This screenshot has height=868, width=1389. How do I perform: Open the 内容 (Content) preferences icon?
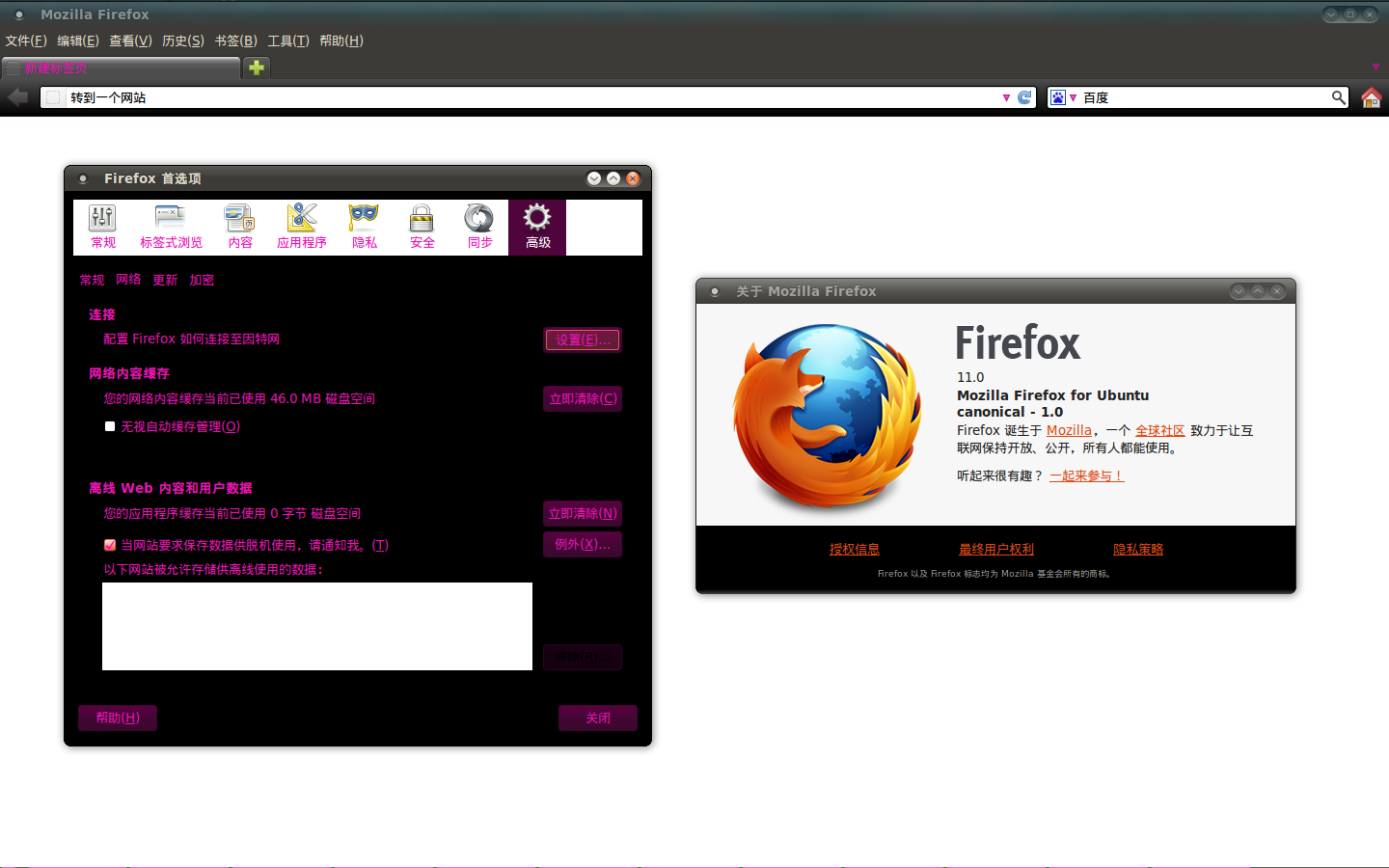(x=240, y=228)
